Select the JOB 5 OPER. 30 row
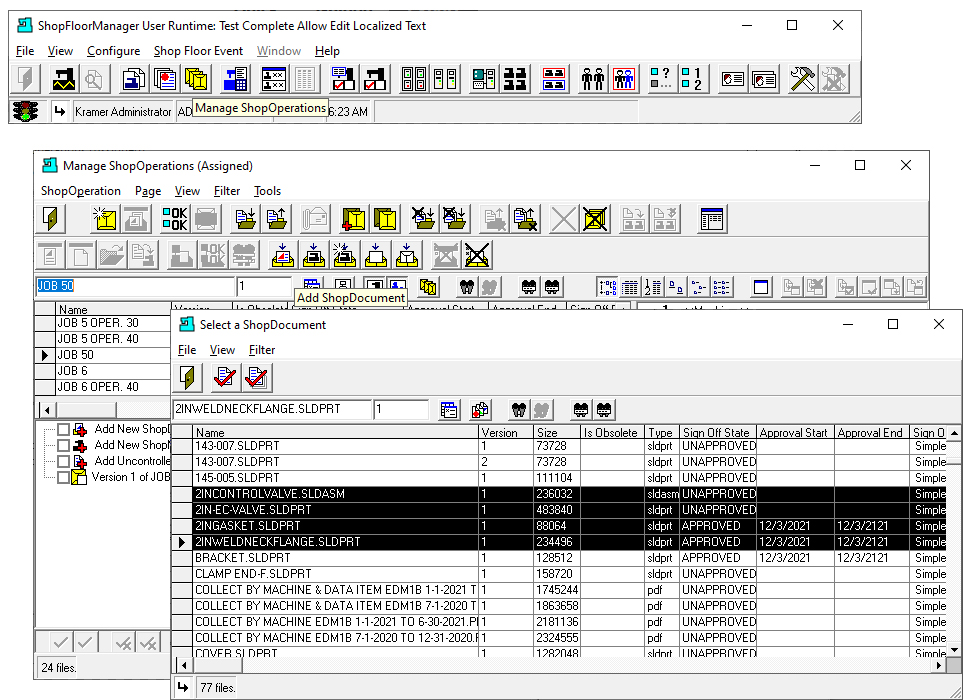 [x=103, y=323]
